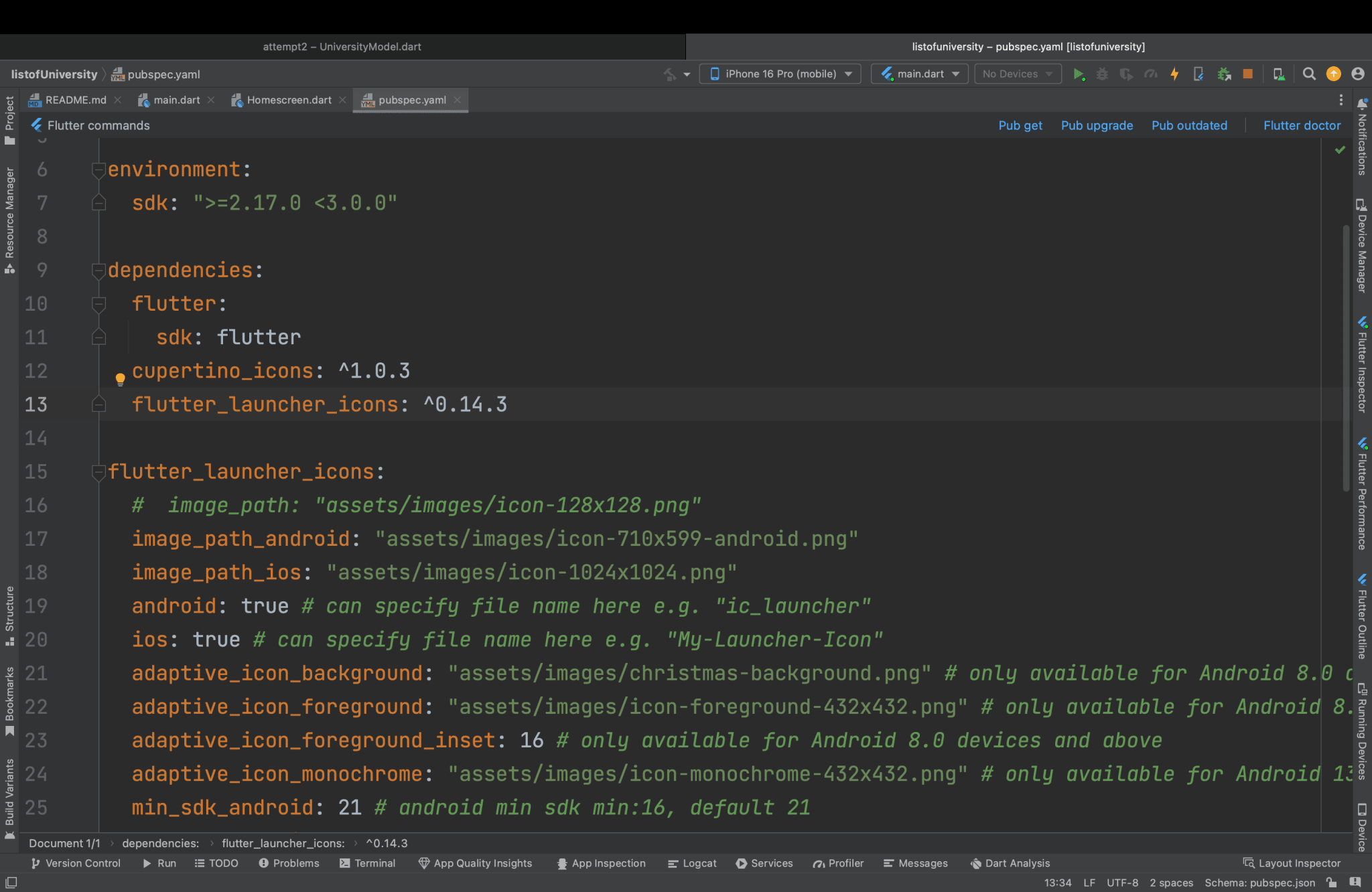Click the orange update available icon
Image resolution: width=1372 pixels, height=892 pixels.
coord(1334,74)
